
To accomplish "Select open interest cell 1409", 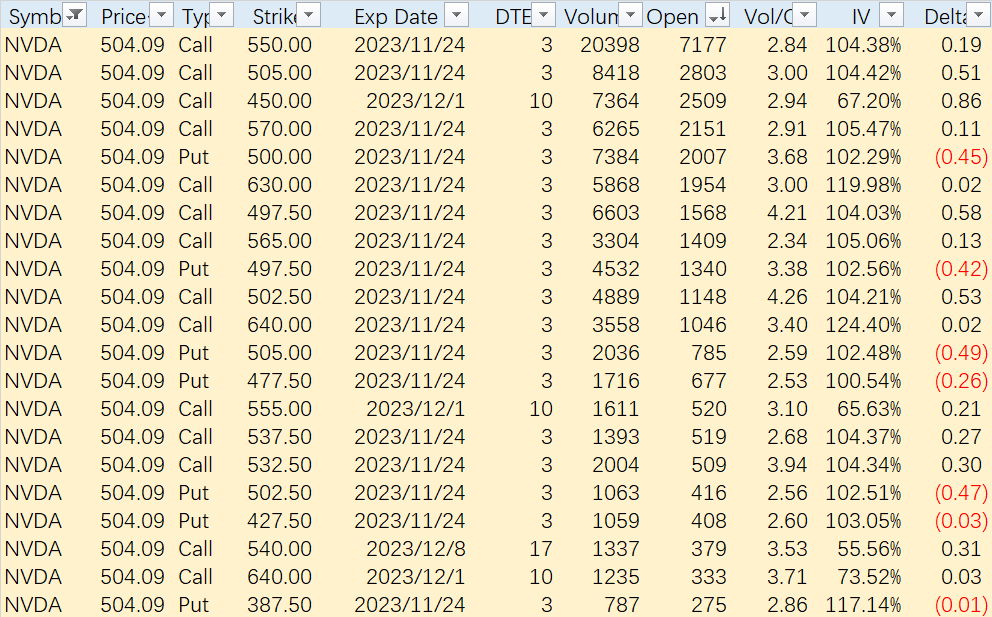I will pos(703,240).
